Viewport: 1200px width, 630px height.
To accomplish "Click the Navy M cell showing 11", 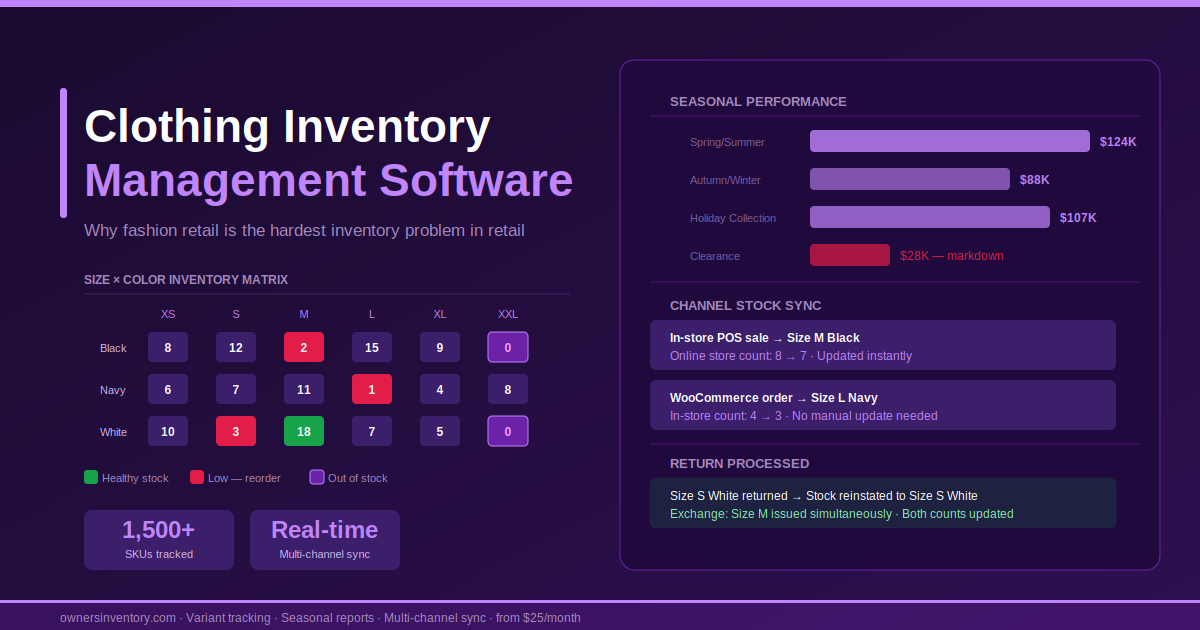I will click(304, 389).
